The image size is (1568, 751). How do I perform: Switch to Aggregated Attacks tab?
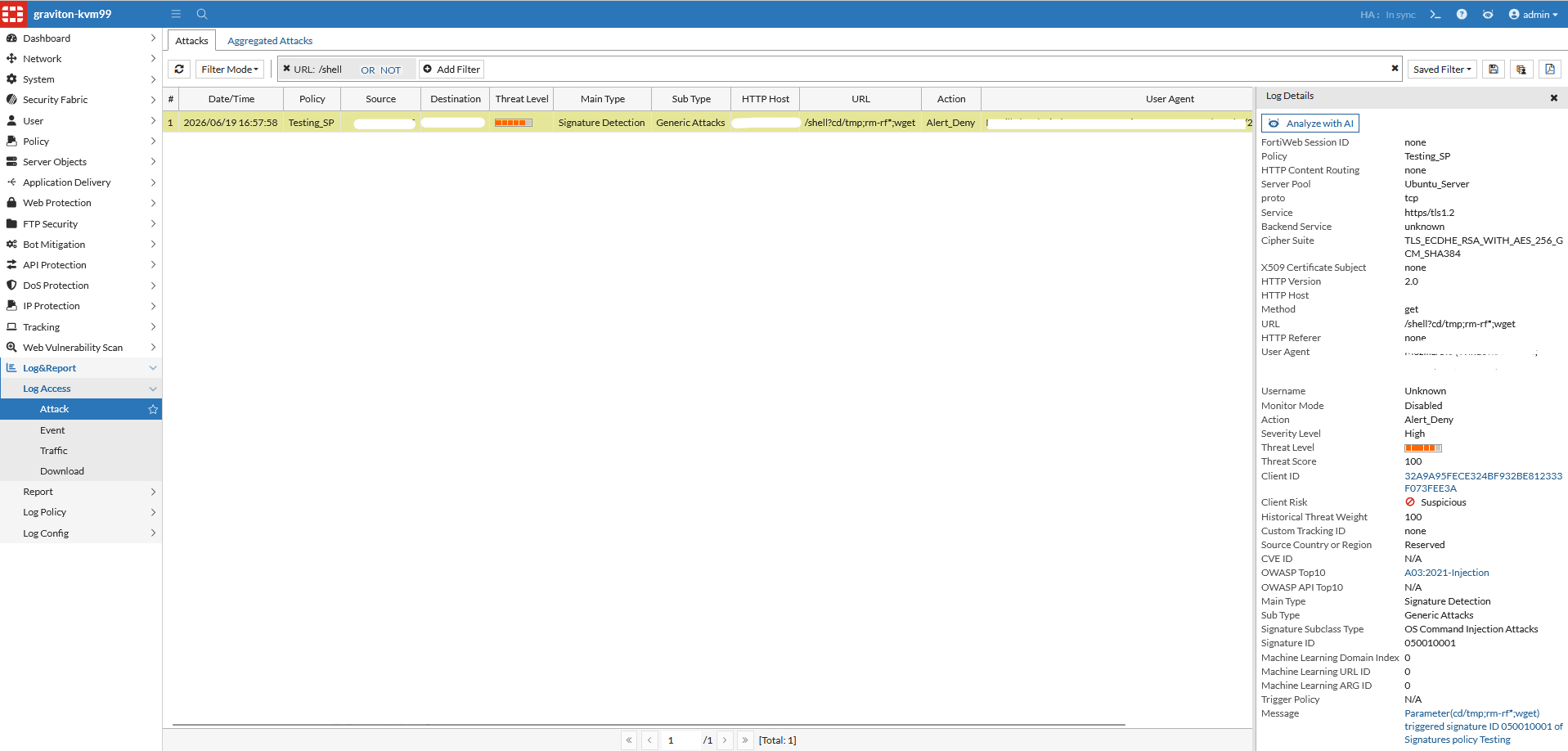coord(270,41)
